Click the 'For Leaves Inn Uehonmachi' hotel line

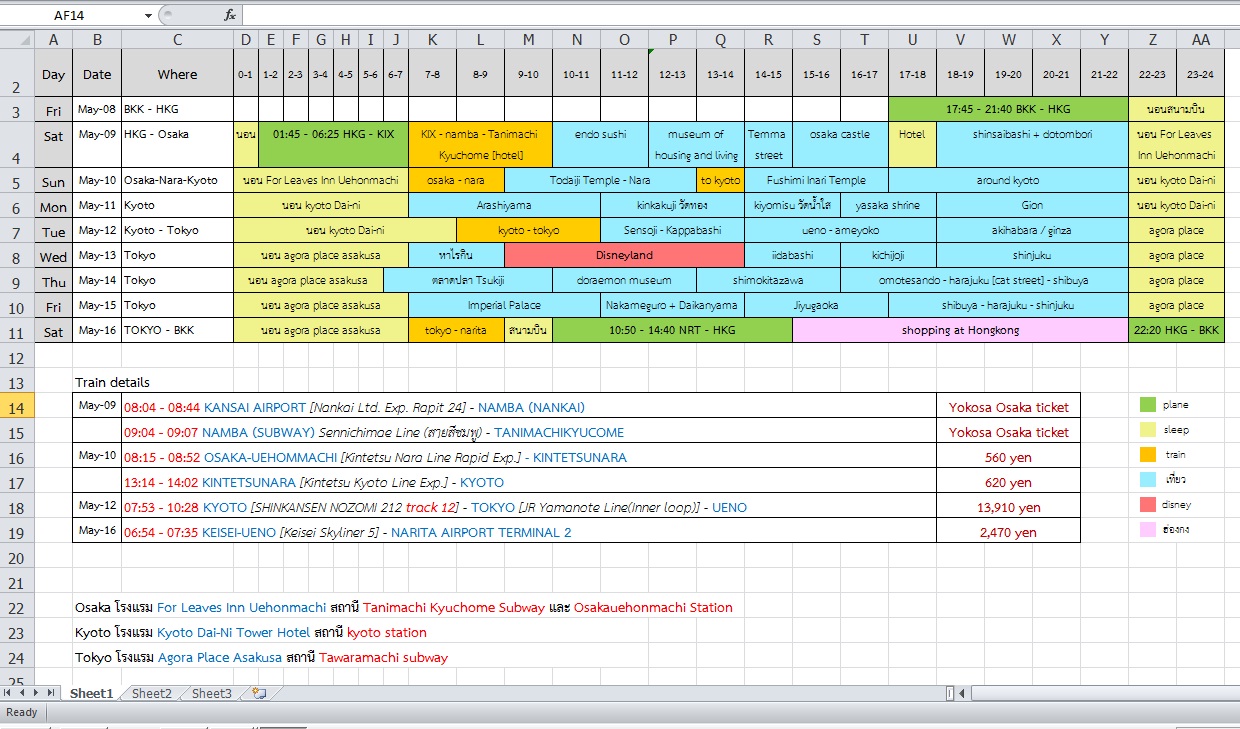coord(404,607)
